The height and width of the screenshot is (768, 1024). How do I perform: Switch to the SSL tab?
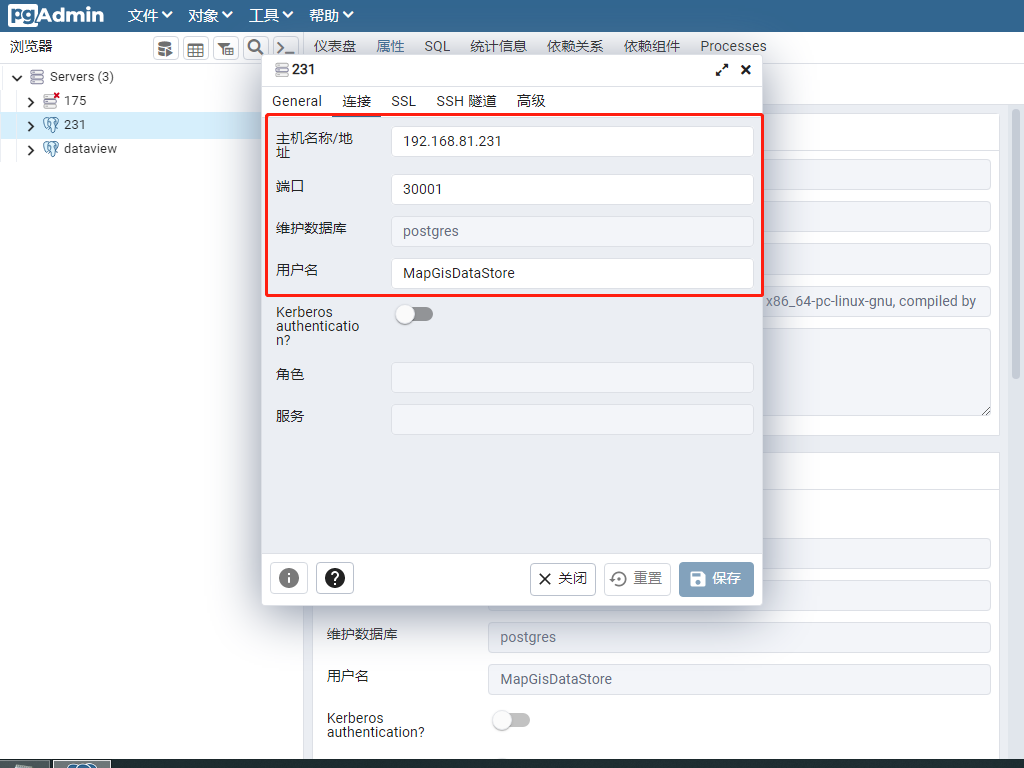[x=404, y=101]
